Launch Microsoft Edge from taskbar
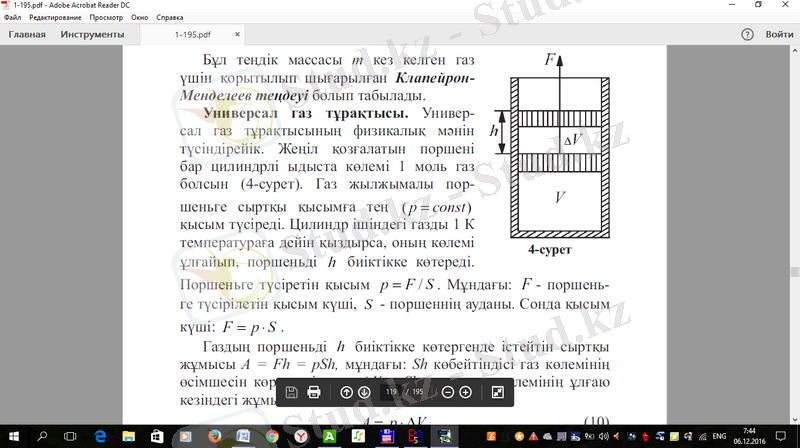Image resolution: width=800 pixels, height=448 pixels. point(101,436)
